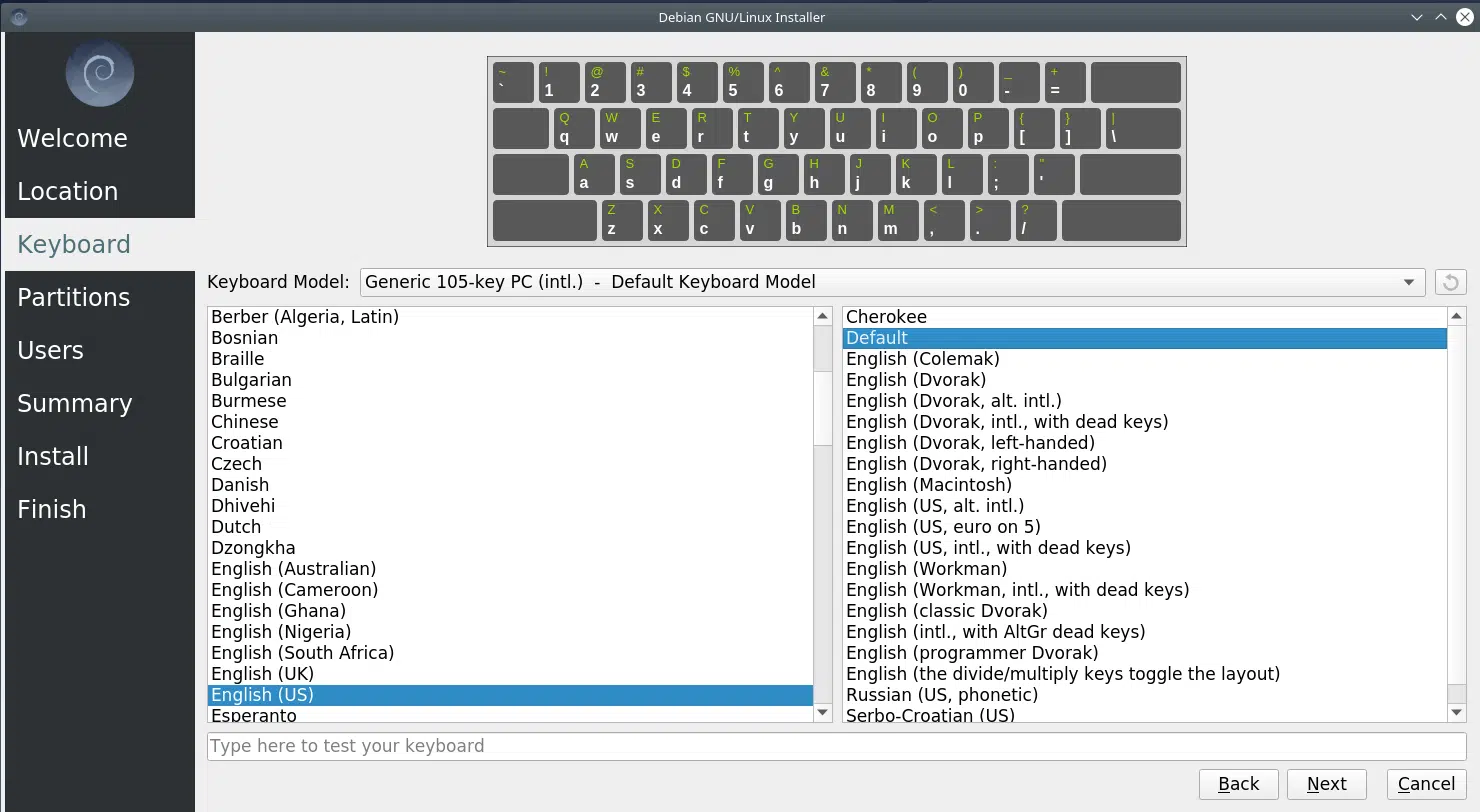Select the divide/multiply keys toggle variant
Screen dimensions: 1480x812
(x=1145, y=674)
